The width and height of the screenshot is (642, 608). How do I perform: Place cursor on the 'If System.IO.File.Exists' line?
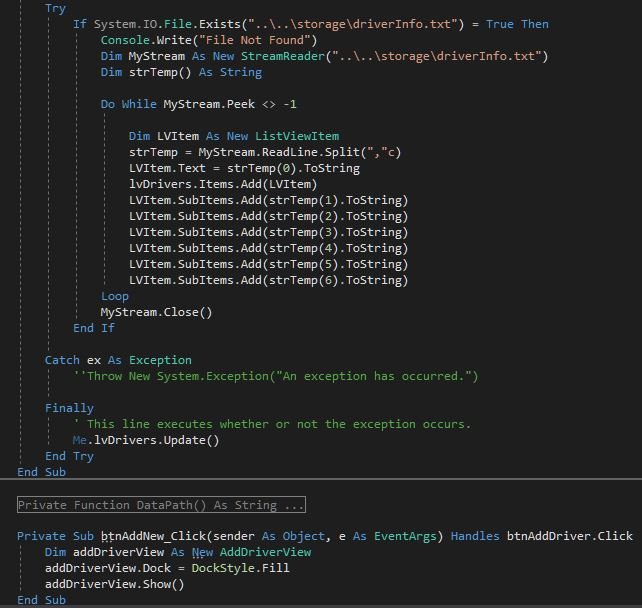coord(311,24)
